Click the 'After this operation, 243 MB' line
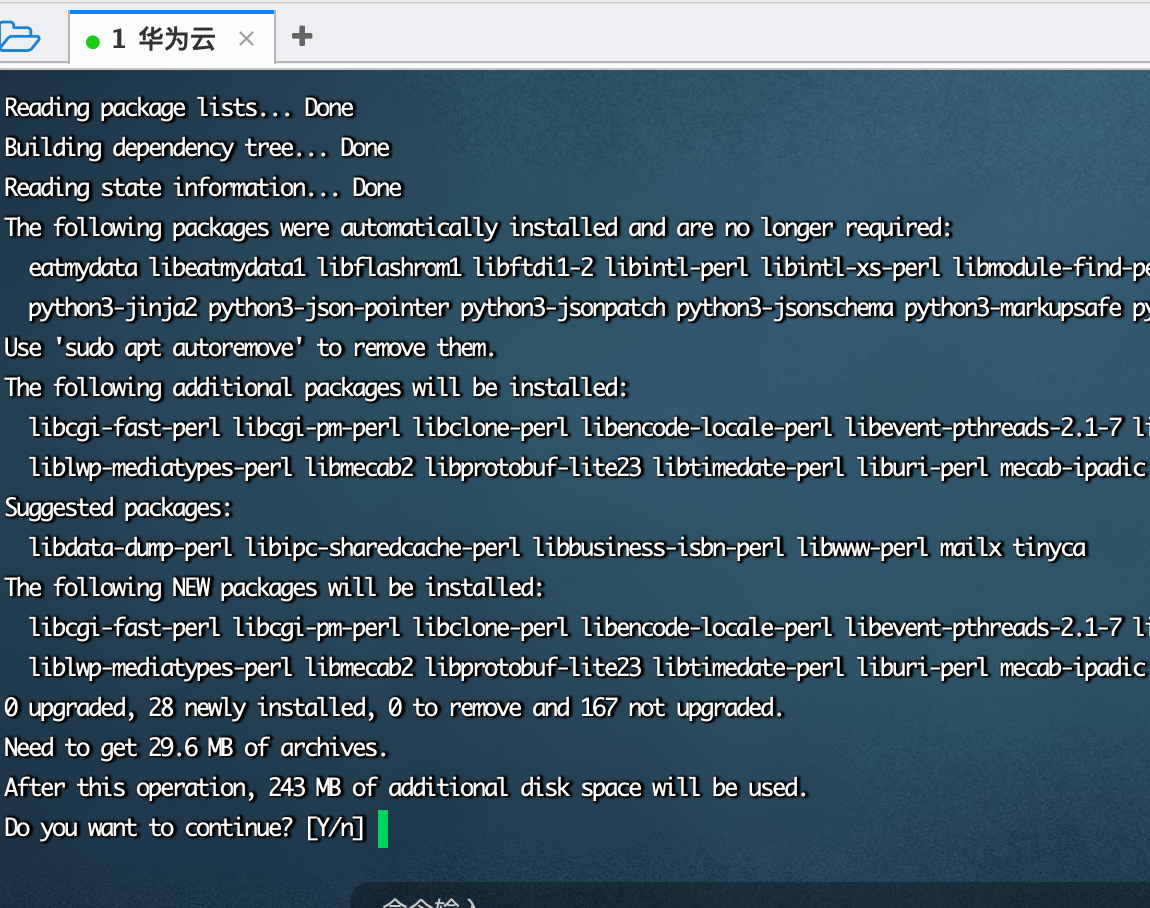The height and width of the screenshot is (908, 1150). (406, 788)
